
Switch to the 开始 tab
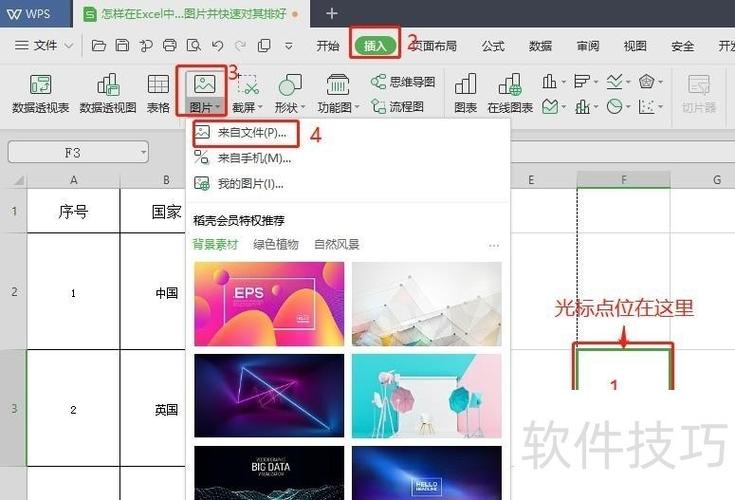pos(328,46)
